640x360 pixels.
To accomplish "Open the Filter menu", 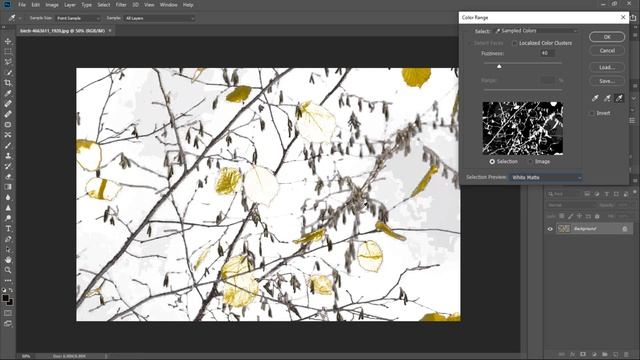I will click(x=121, y=5).
